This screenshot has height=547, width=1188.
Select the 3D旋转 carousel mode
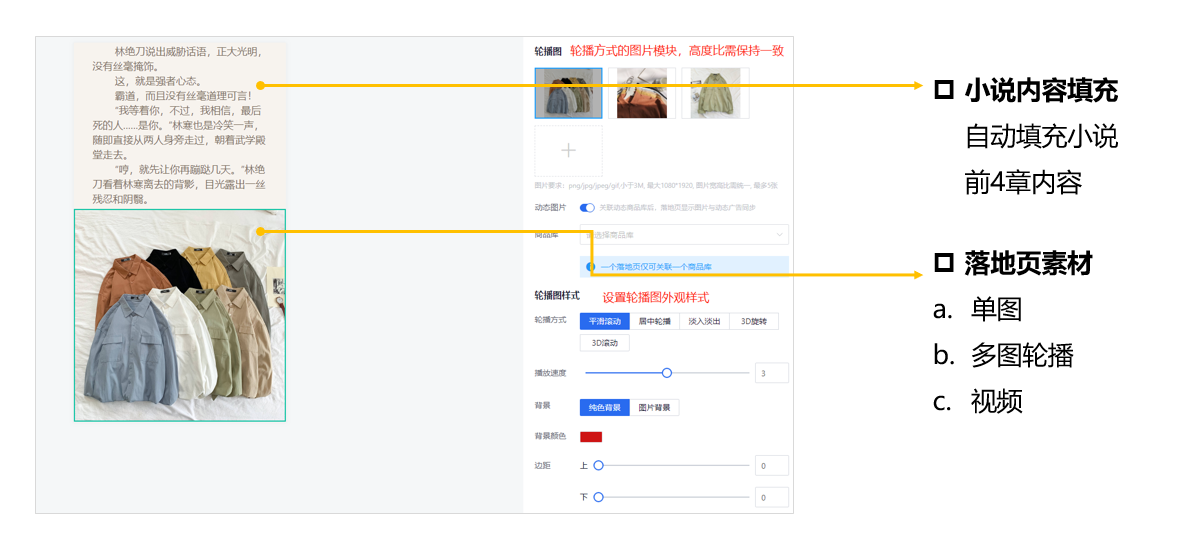pos(754,321)
